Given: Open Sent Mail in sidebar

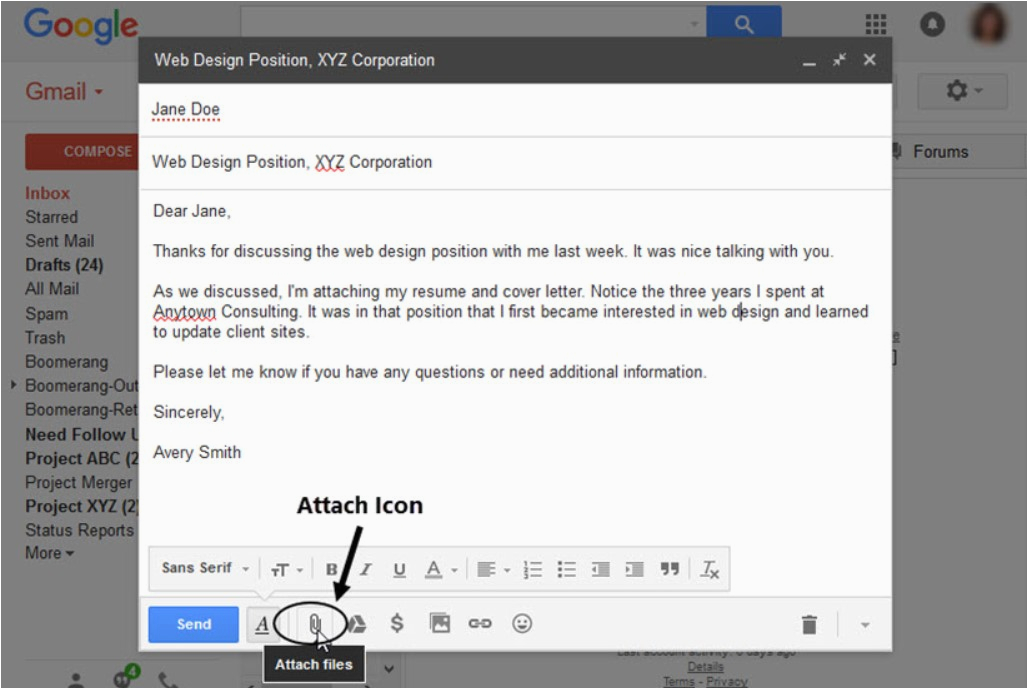Looking at the screenshot, I should 59,241.
